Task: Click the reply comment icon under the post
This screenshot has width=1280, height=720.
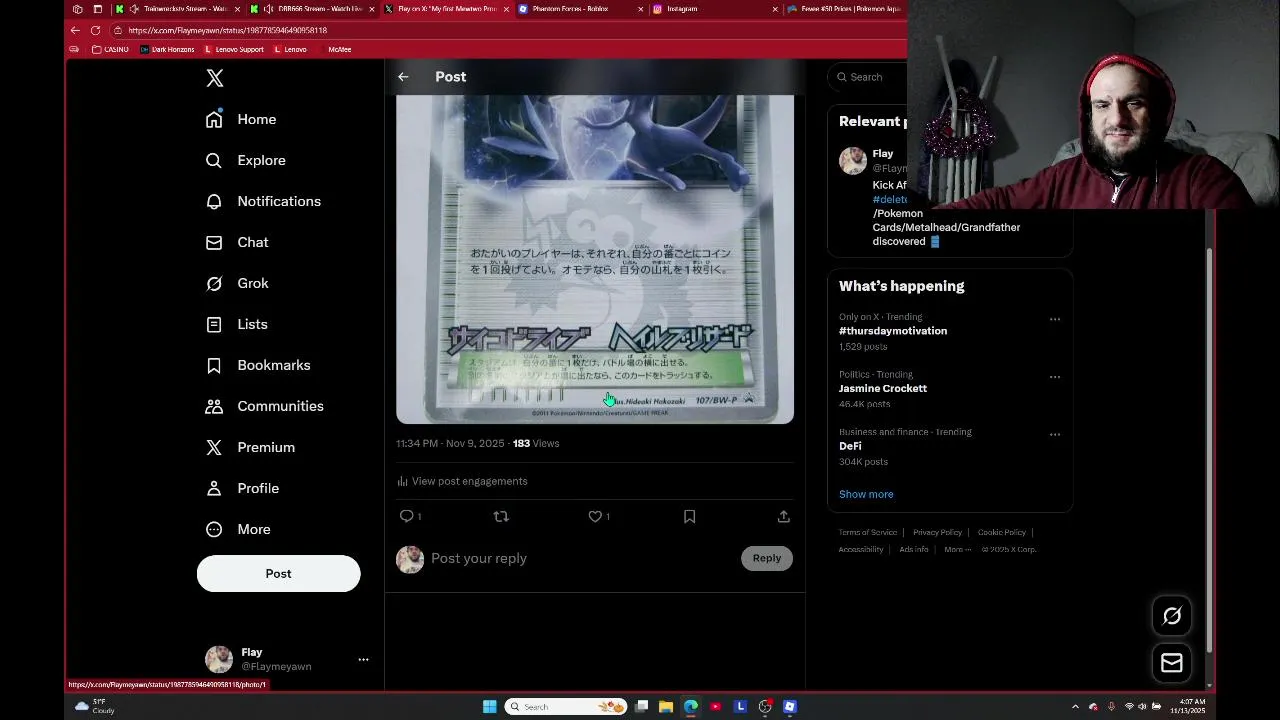Action: pyautogui.click(x=407, y=516)
